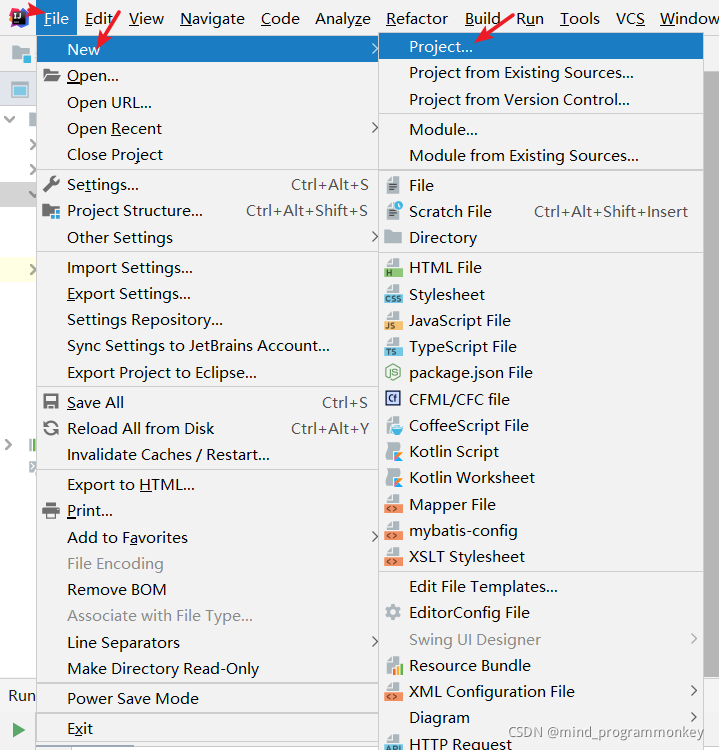Click the File icon in New submenu
The height and width of the screenshot is (750, 719).
tap(393, 185)
